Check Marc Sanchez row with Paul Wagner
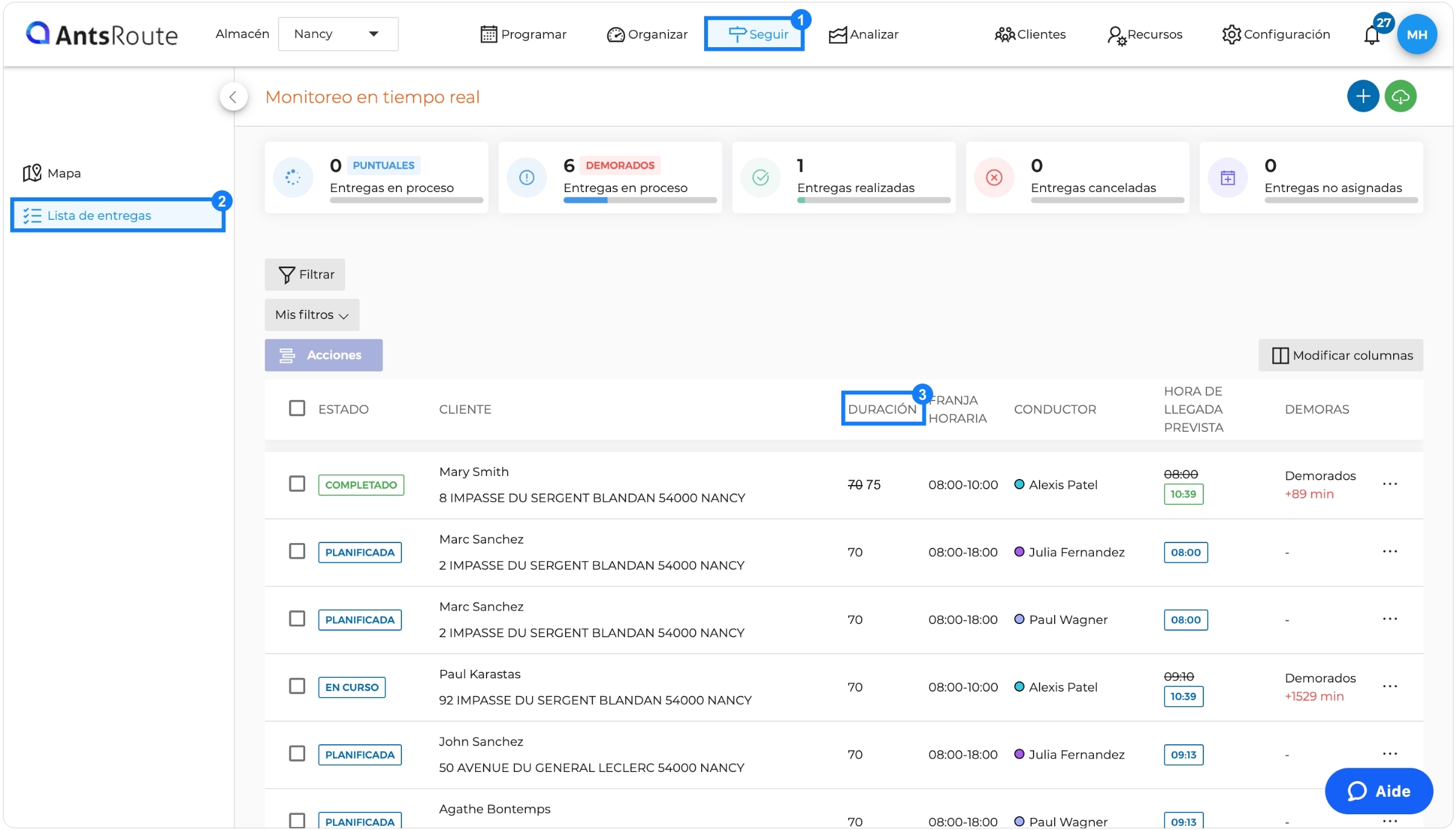The width and height of the screenshot is (1456, 830). [x=297, y=619]
